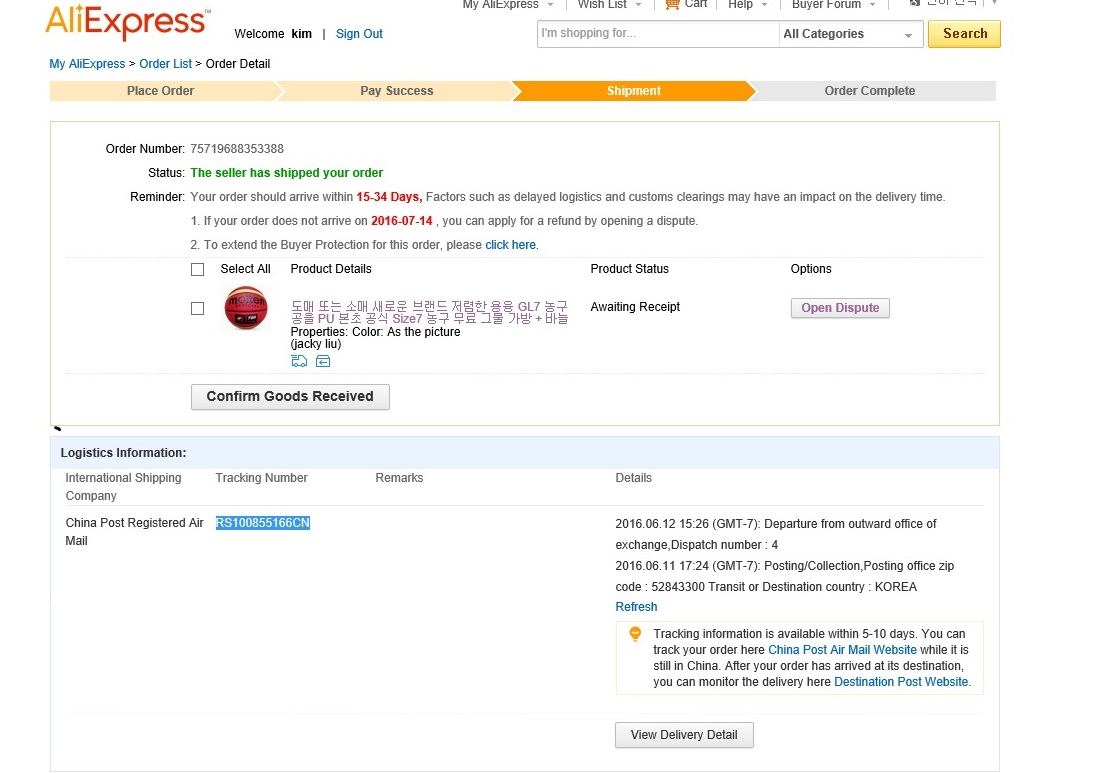Go to Order List in breadcrumb

coord(165,64)
